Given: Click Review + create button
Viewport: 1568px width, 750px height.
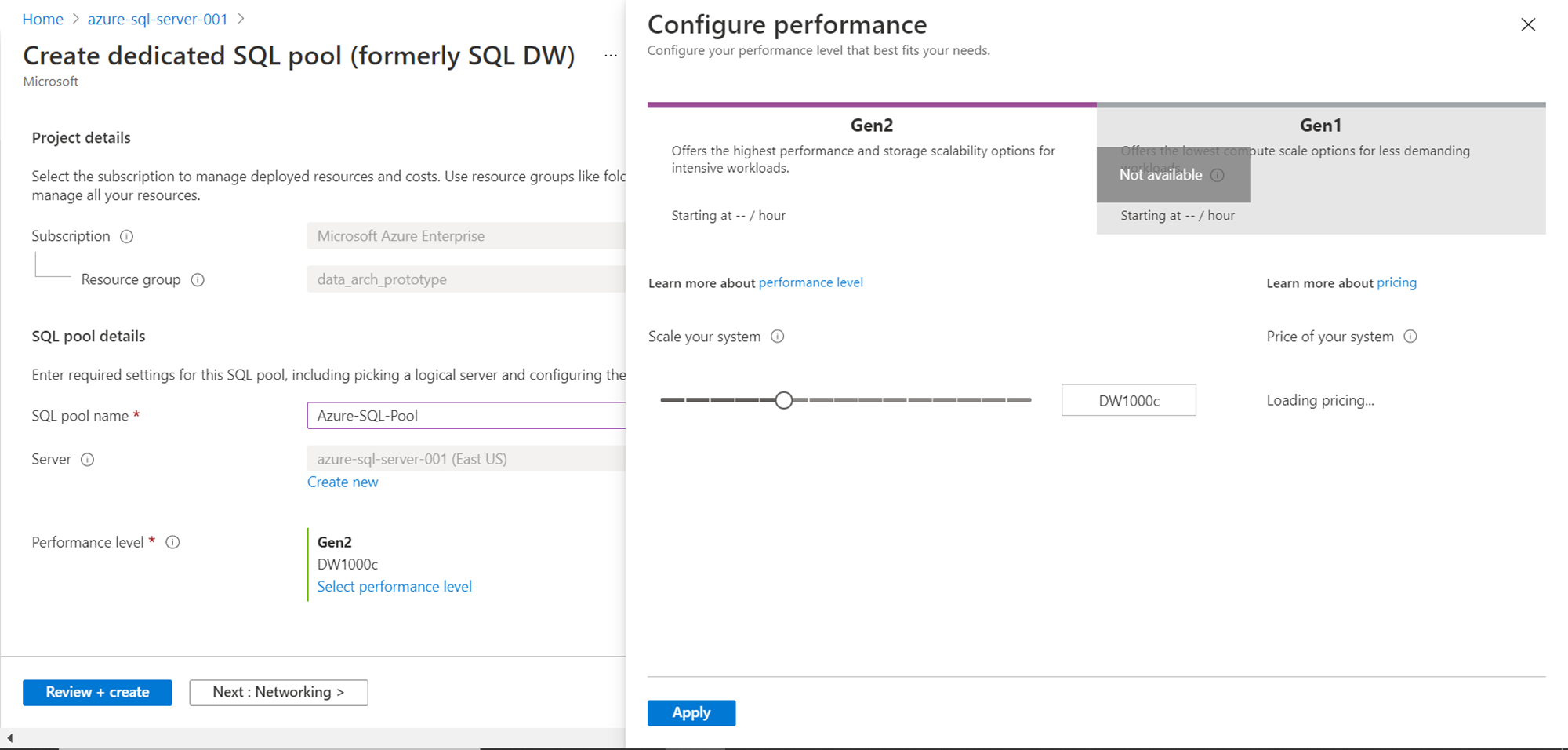Looking at the screenshot, I should 97,692.
